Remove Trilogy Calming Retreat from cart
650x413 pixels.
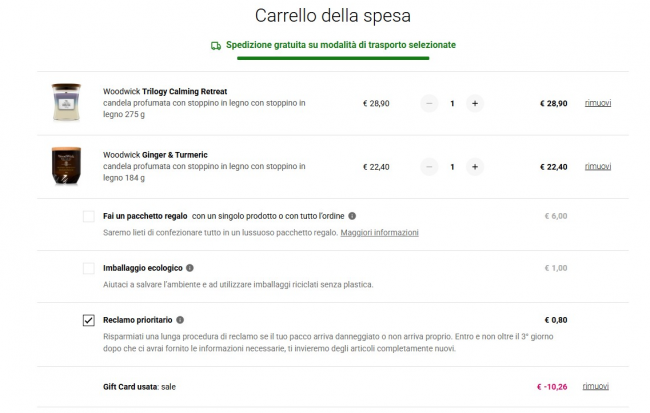(597, 103)
